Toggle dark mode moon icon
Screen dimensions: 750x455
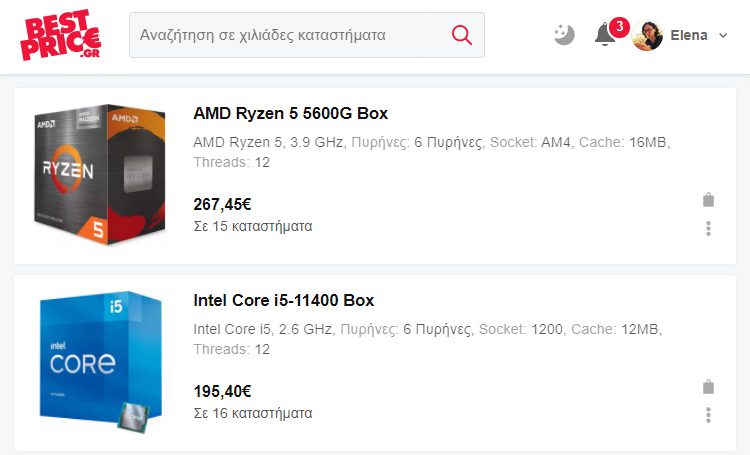tap(564, 35)
